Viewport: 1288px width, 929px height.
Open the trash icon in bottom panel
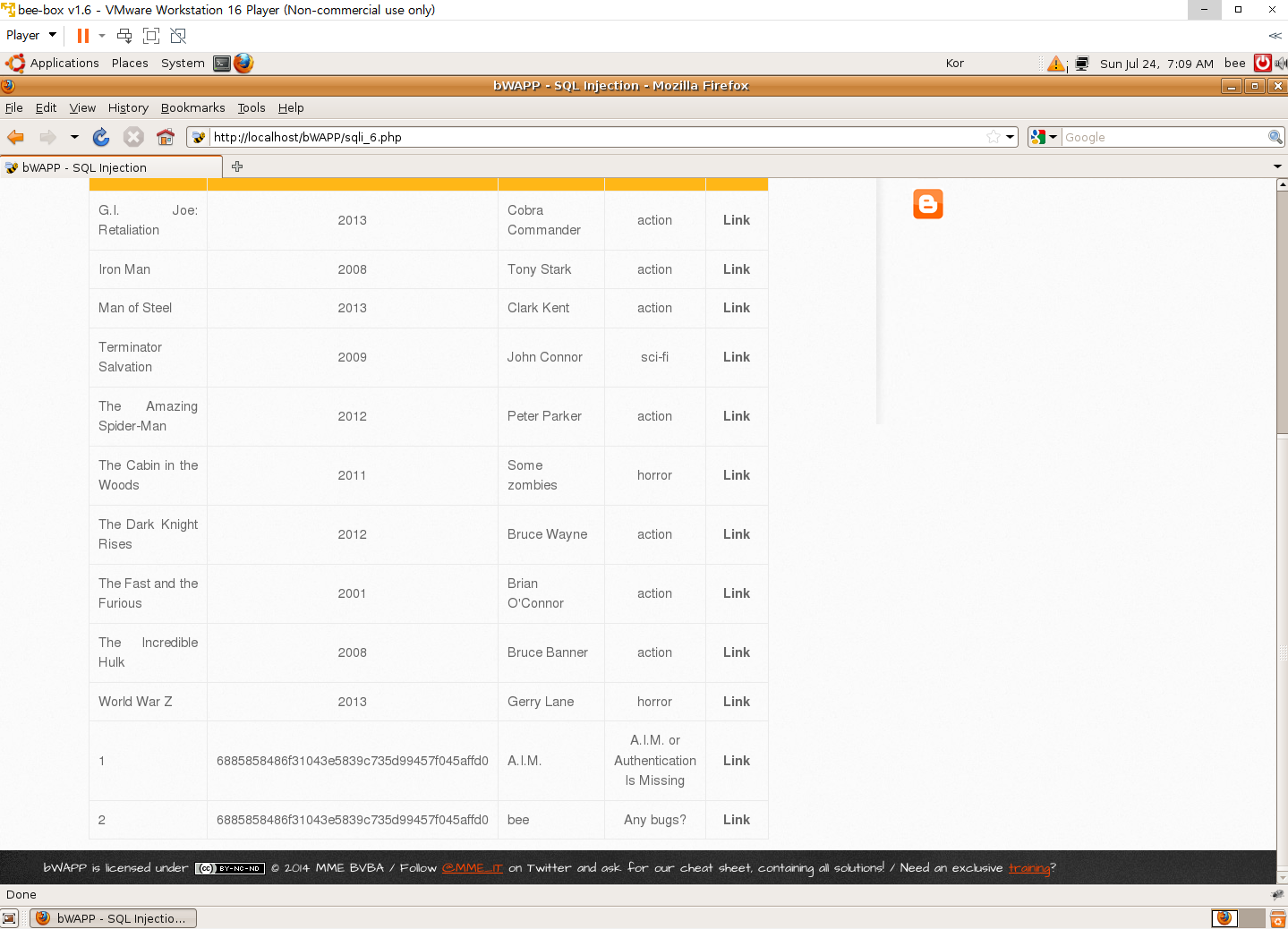(1277, 918)
